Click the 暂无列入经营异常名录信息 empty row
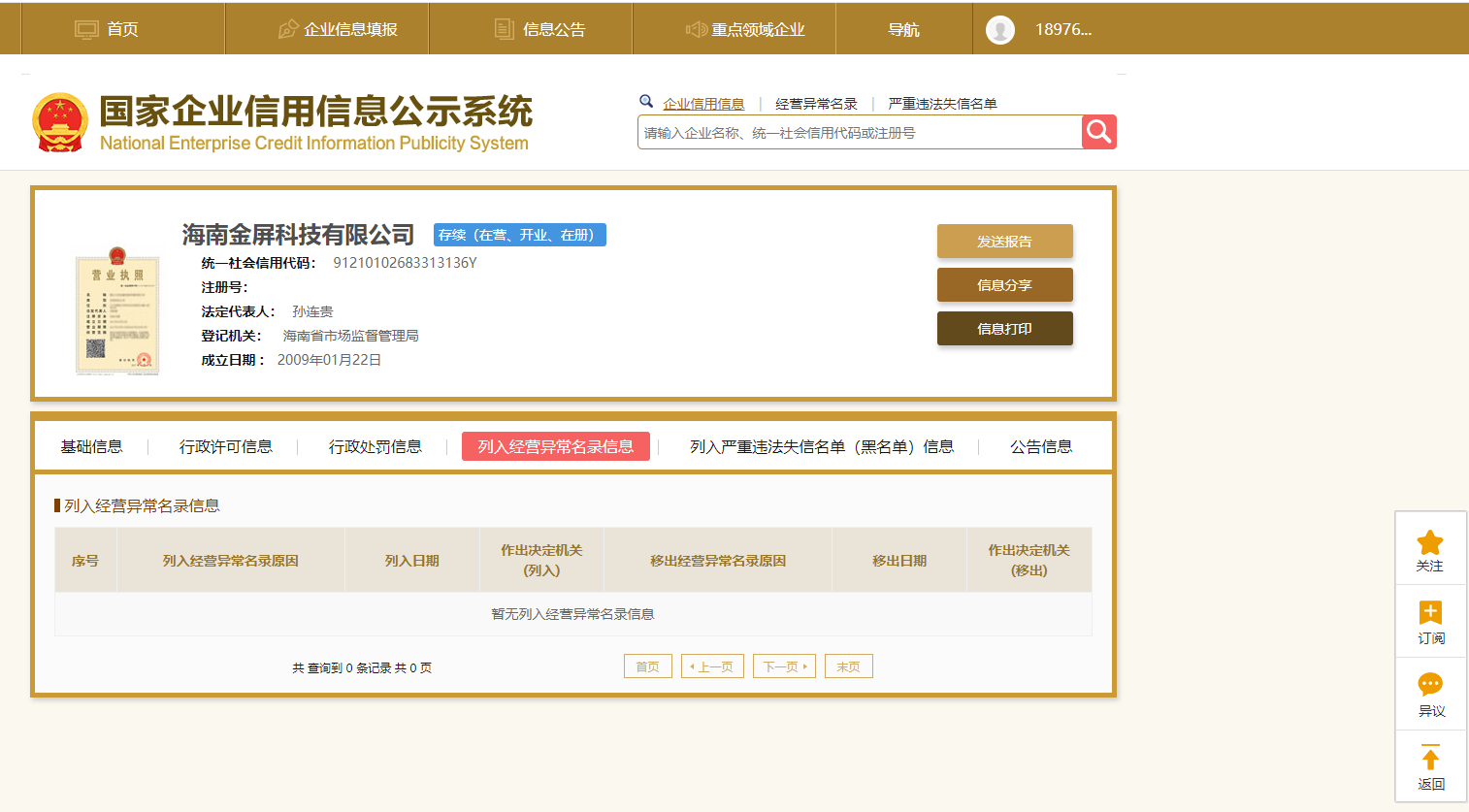1469x812 pixels. coord(573,614)
